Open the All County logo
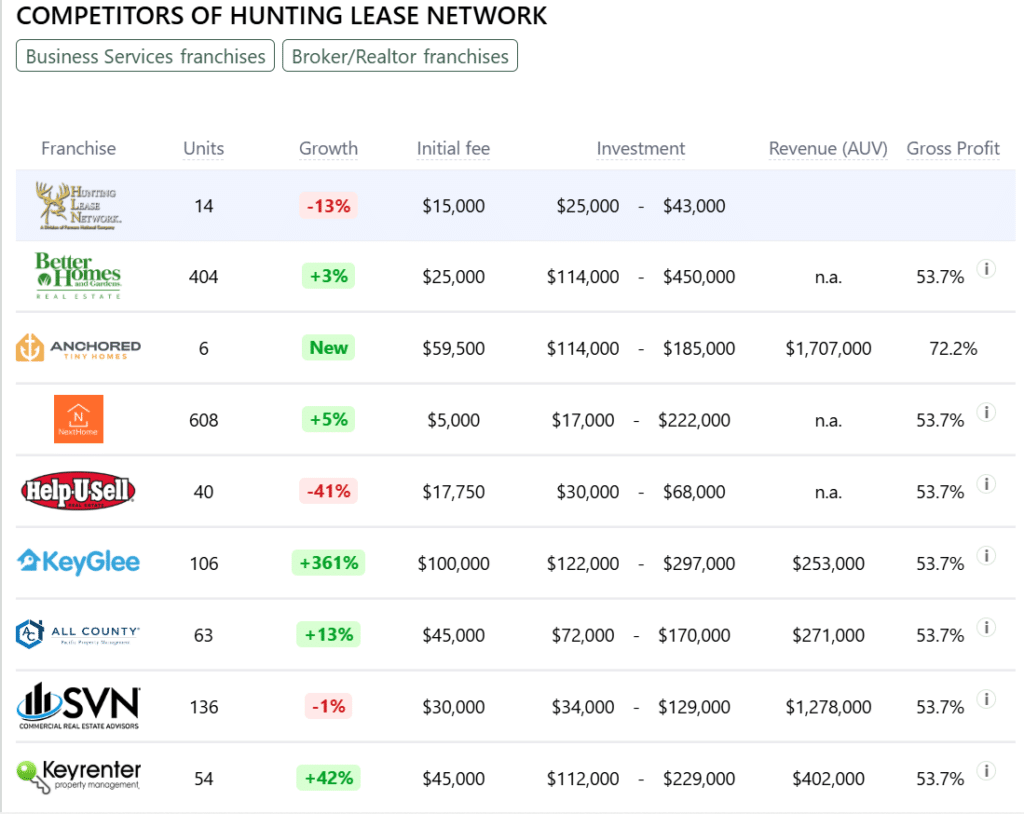Image resolution: width=1024 pixels, height=814 pixels. coord(78,634)
